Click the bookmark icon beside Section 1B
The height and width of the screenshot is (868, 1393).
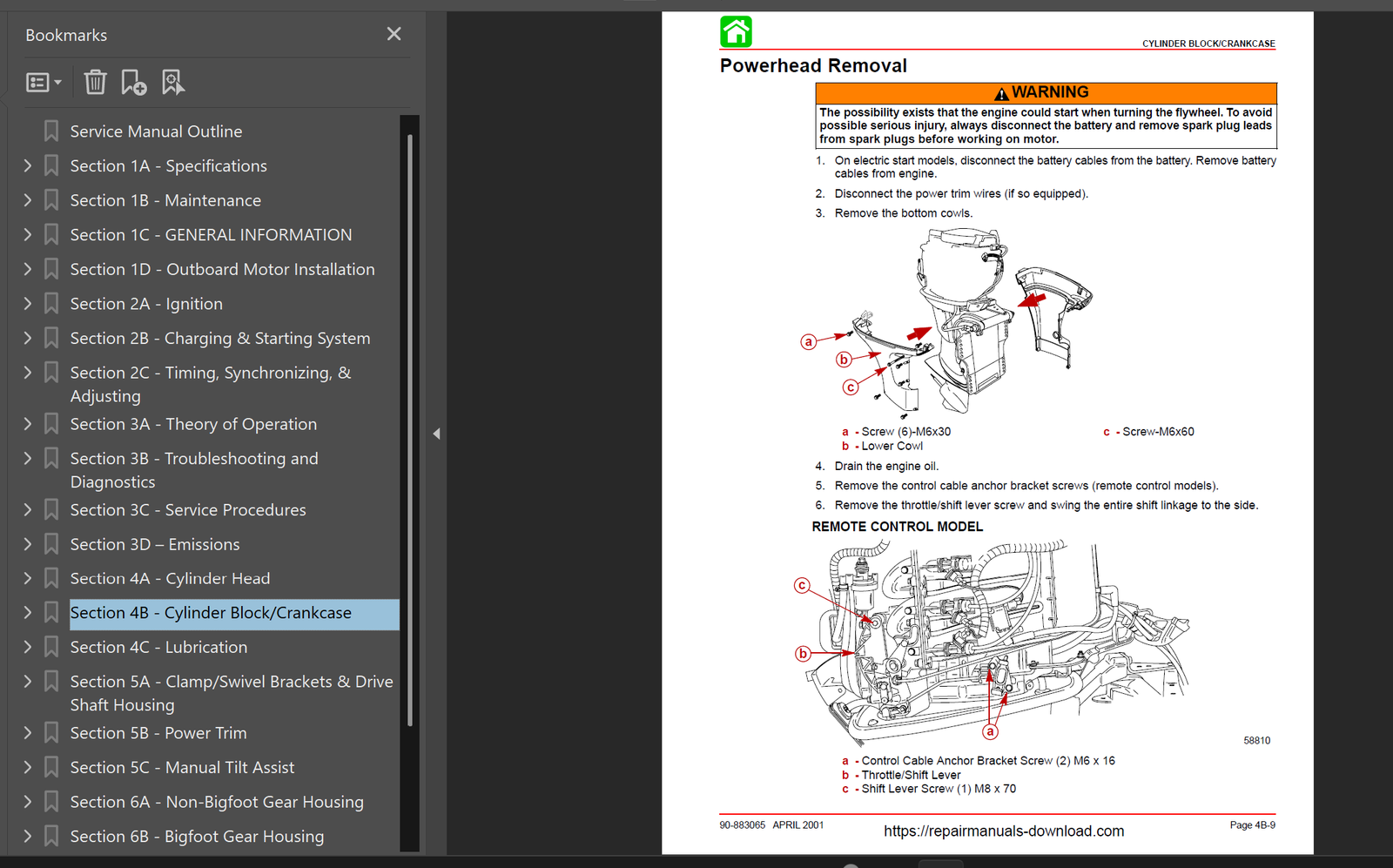pyautogui.click(x=51, y=200)
